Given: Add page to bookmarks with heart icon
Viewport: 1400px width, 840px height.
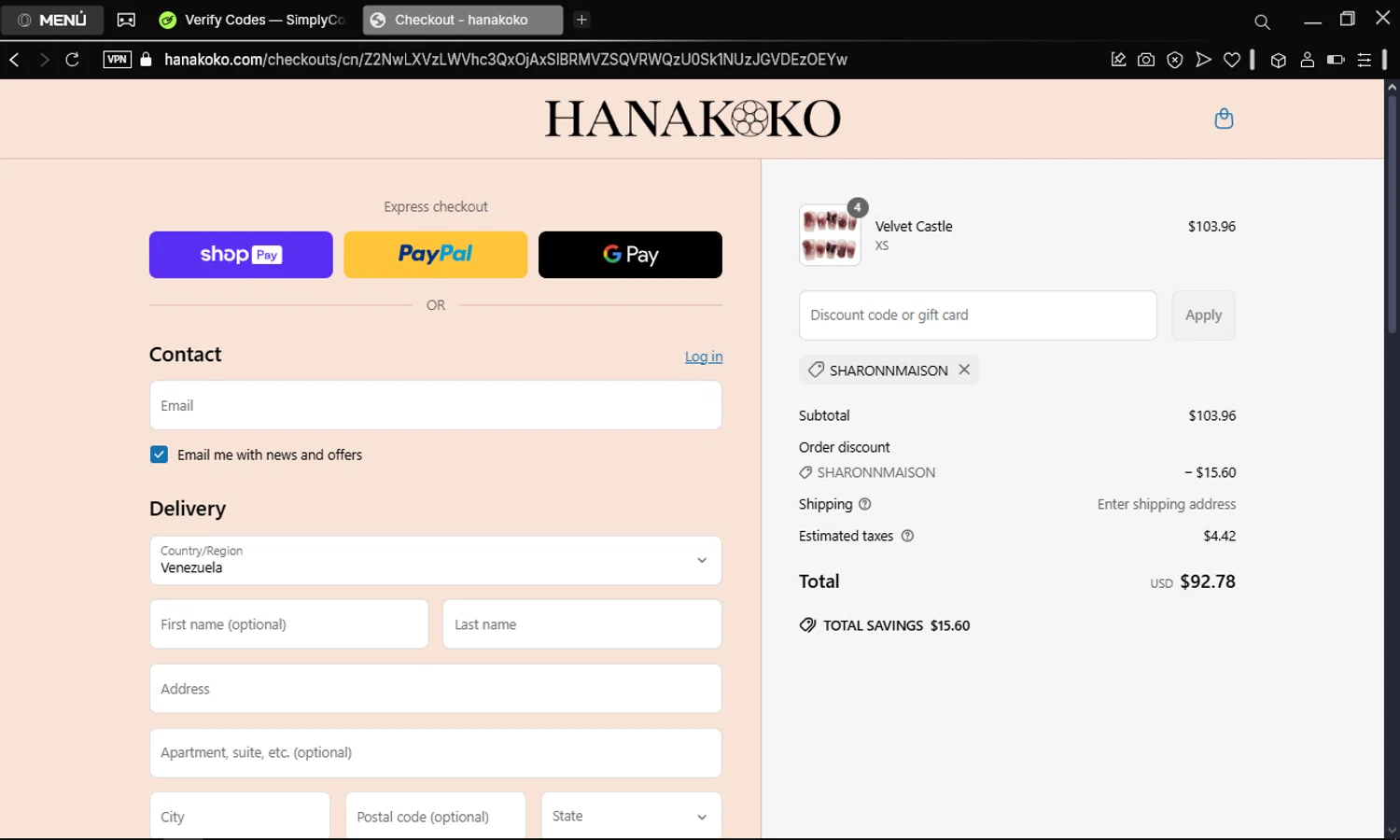Looking at the screenshot, I should [x=1232, y=60].
